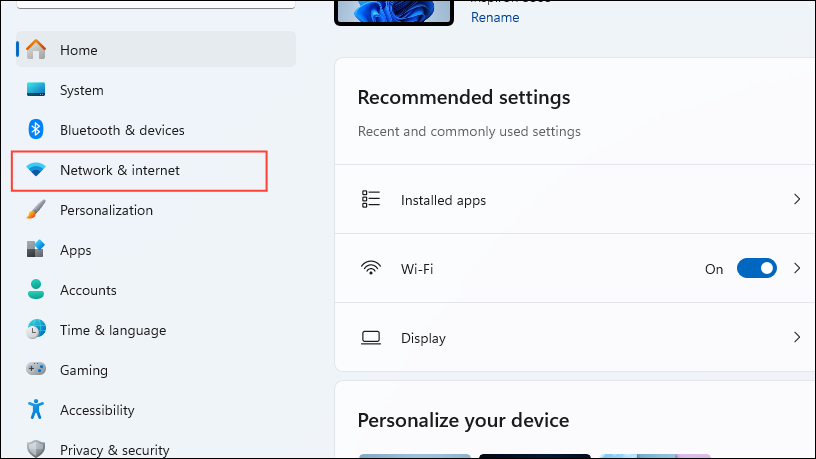This screenshot has width=816, height=459.
Task: Click the Bluetooth icon in sidebar
Action: [36, 130]
